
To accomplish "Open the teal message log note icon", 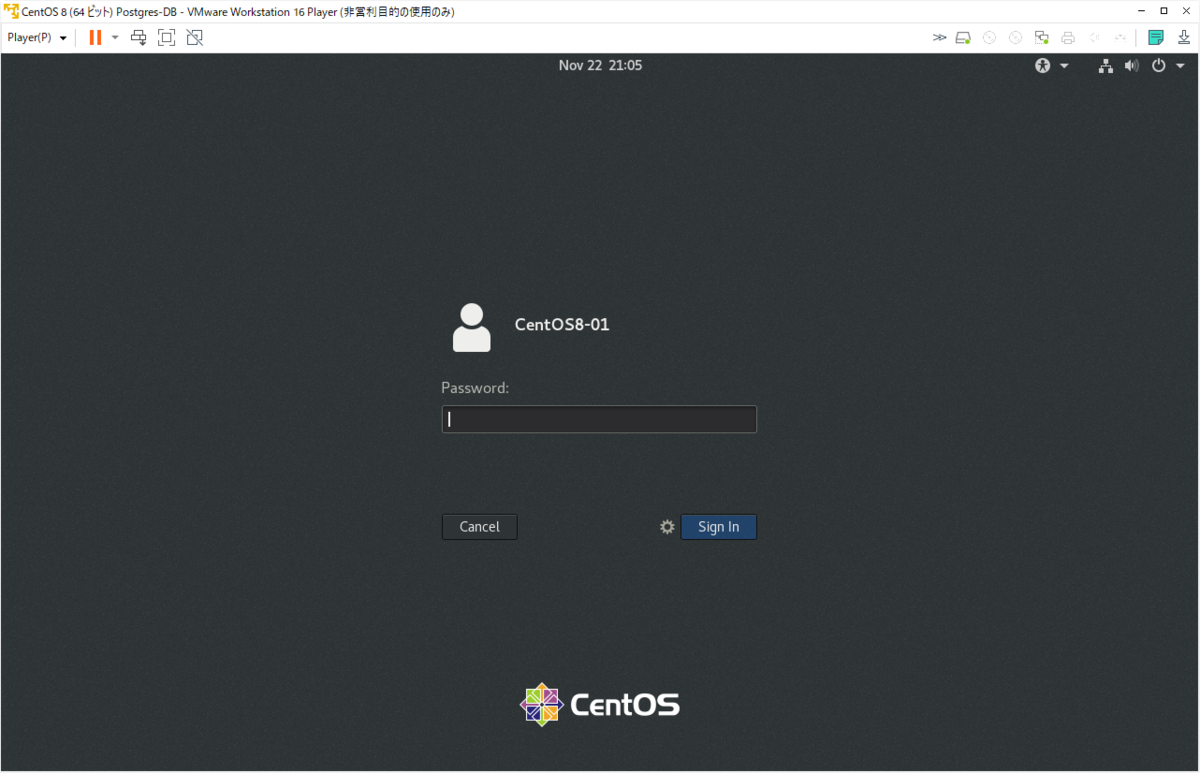I will pyautogui.click(x=1156, y=38).
